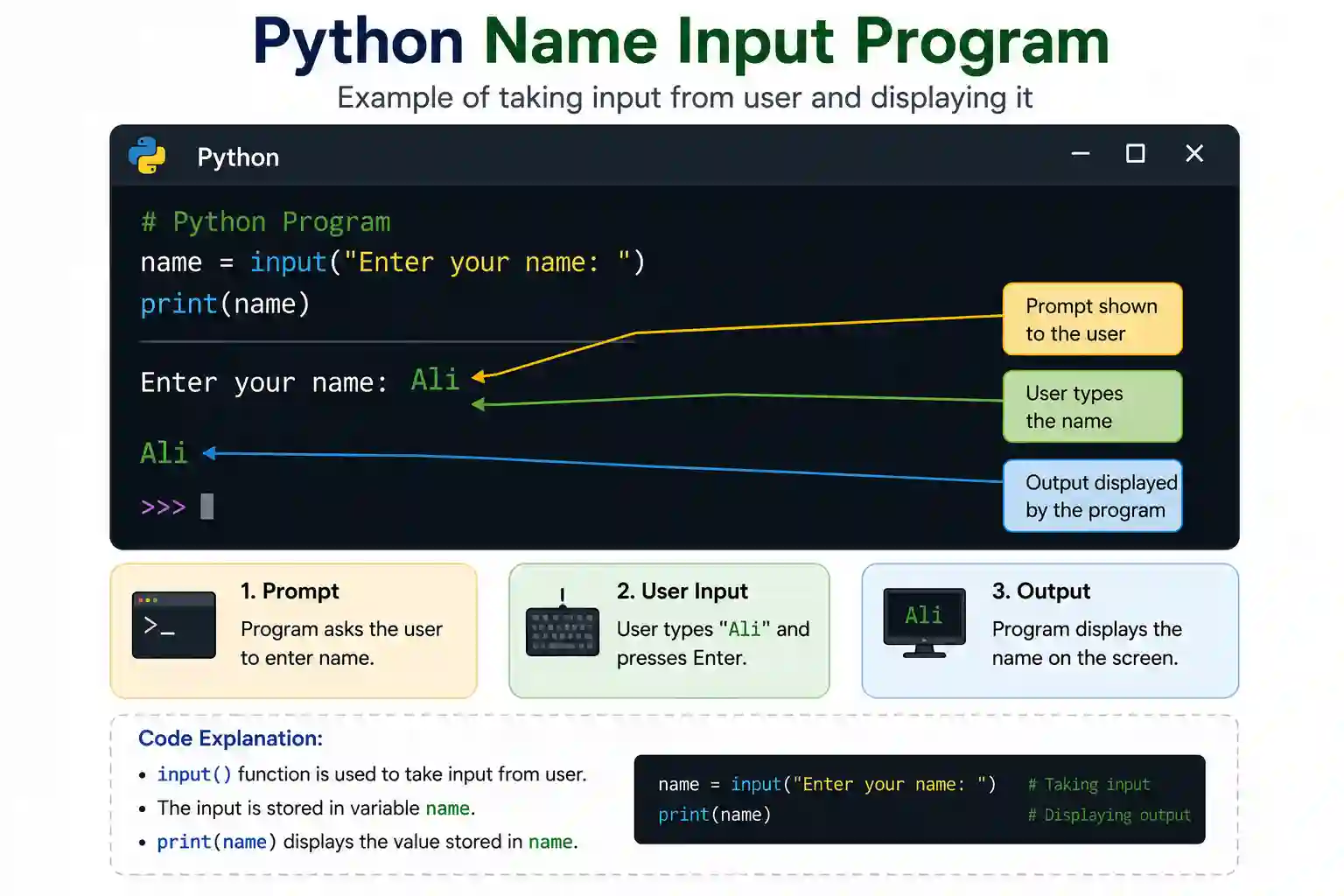Click "Program displays the name on the screen."
The image size is (1344, 896).
[1087, 644]
